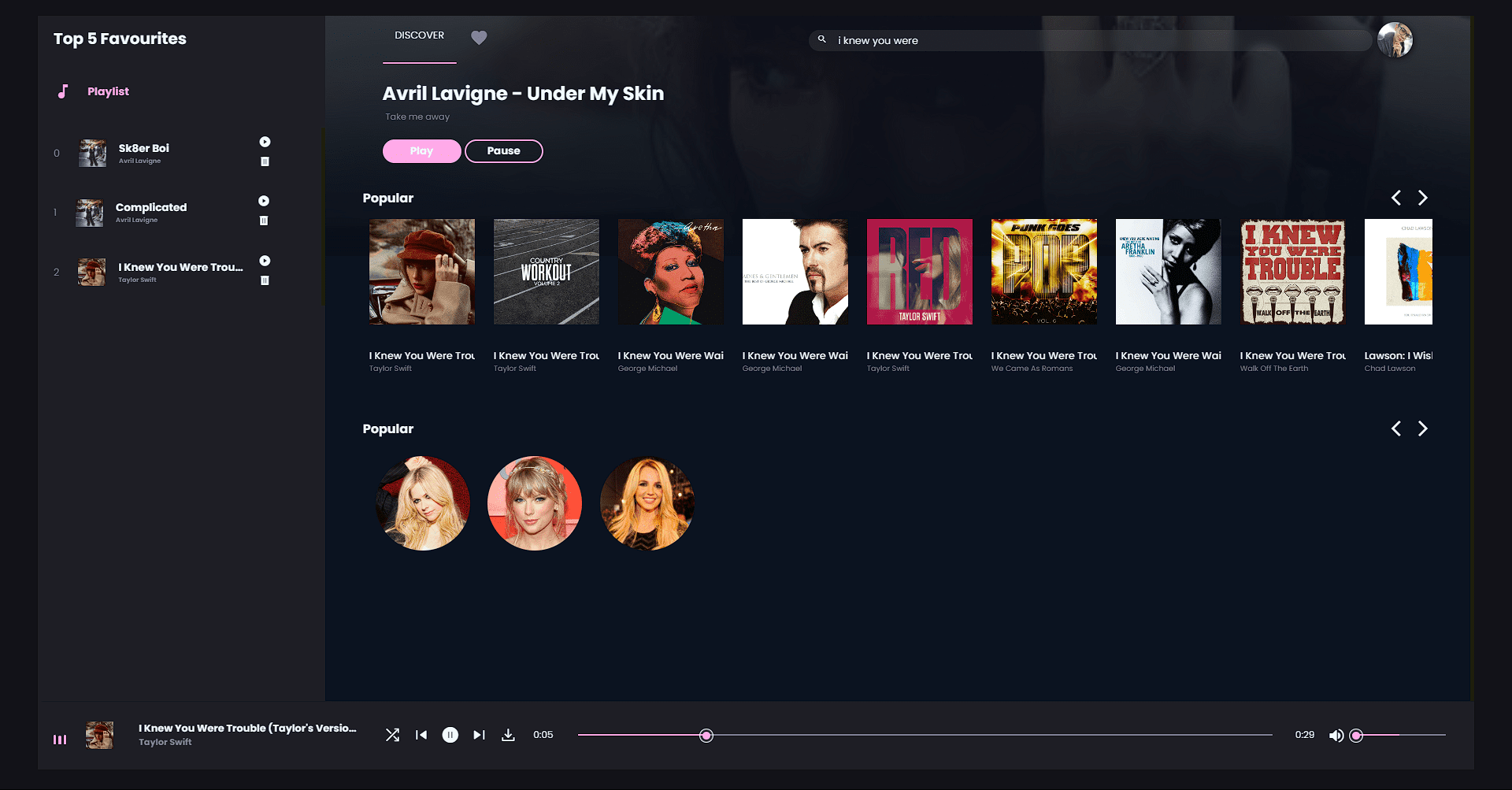Image resolution: width=1512 pixels, height=790 pixels.
Task: Play Complicated from the playlist
Action: [x=264, y=201]
